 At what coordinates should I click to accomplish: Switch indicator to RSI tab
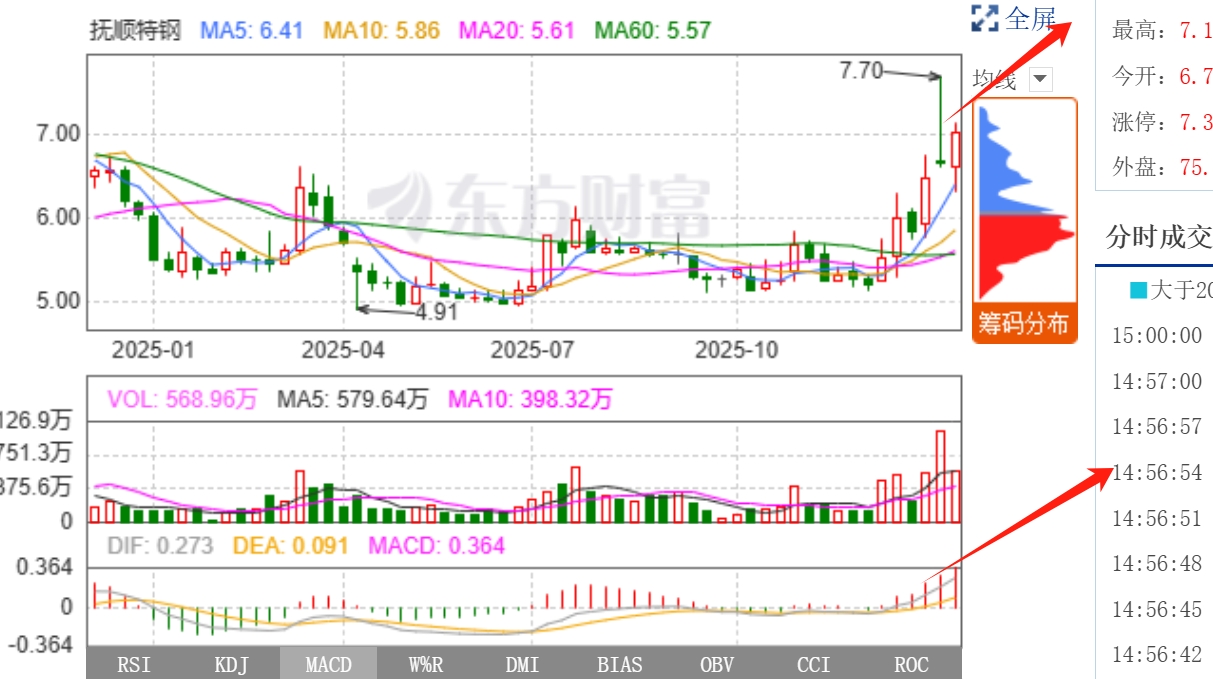click(134, 664)
